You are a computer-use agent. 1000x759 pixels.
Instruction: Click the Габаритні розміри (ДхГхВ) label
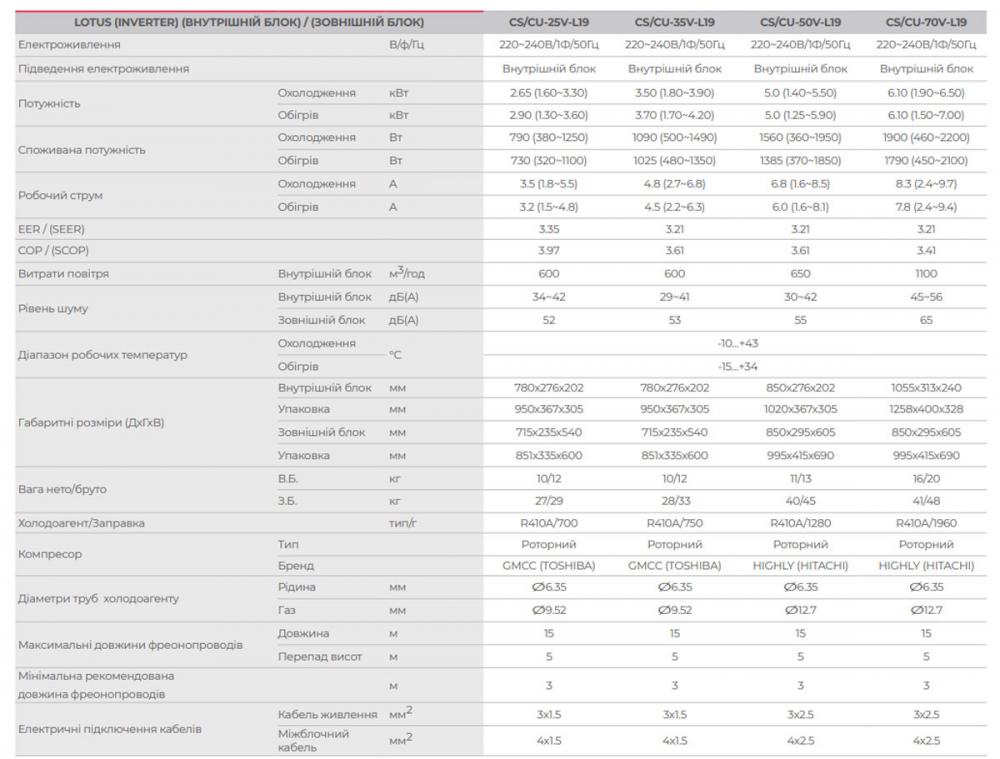pos(91,422)
